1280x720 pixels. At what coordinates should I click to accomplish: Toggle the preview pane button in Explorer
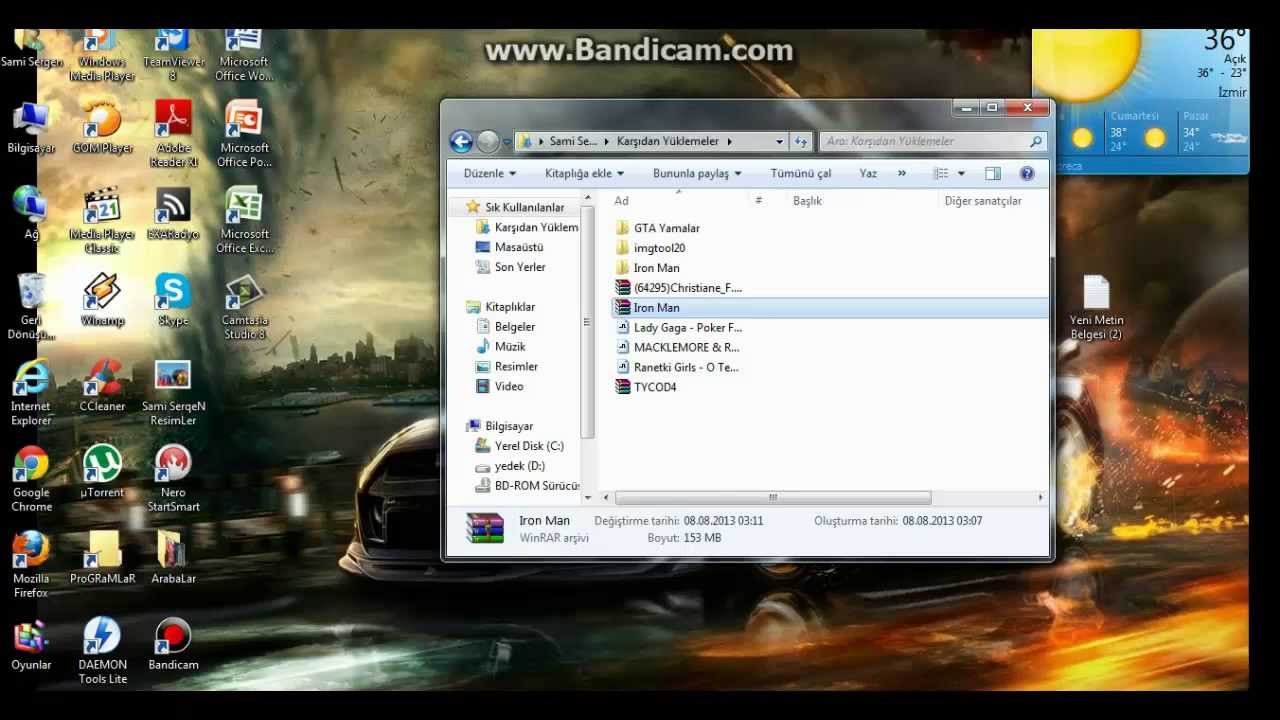(992, 173)
